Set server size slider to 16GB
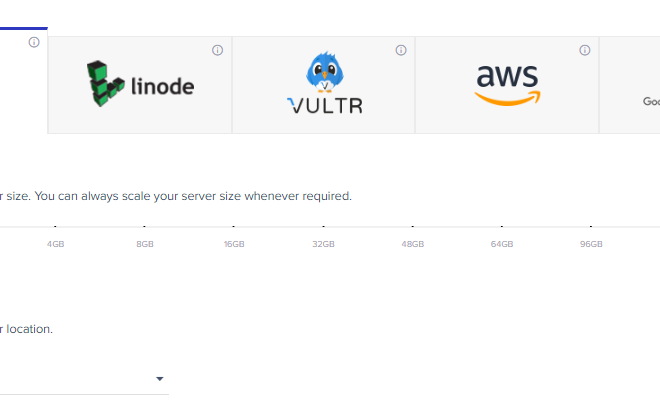The height and width of the screenshot is (410, 660). tap(234, 227)
